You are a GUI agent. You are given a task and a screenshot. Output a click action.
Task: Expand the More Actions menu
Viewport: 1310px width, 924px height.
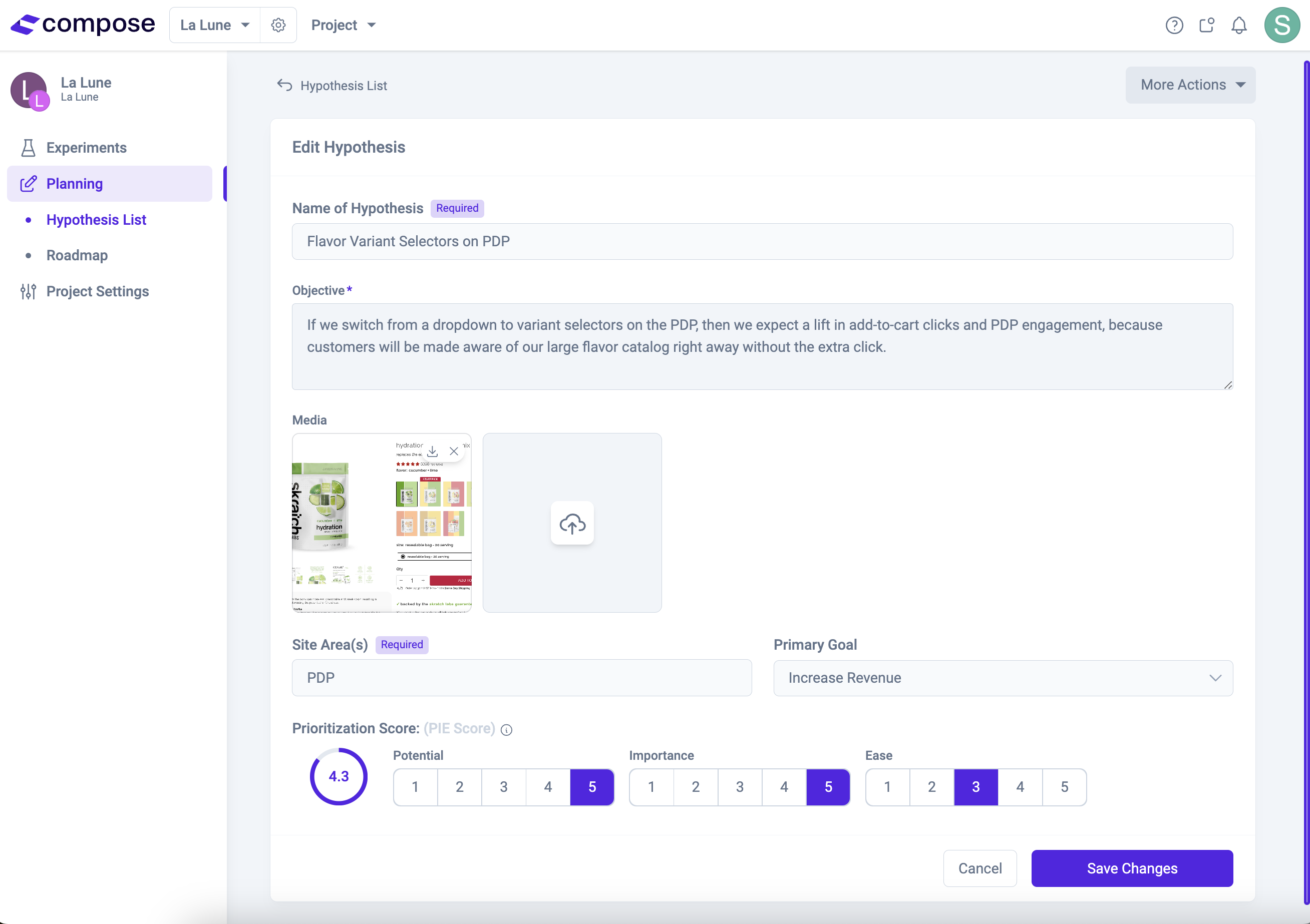point(1190,85)
